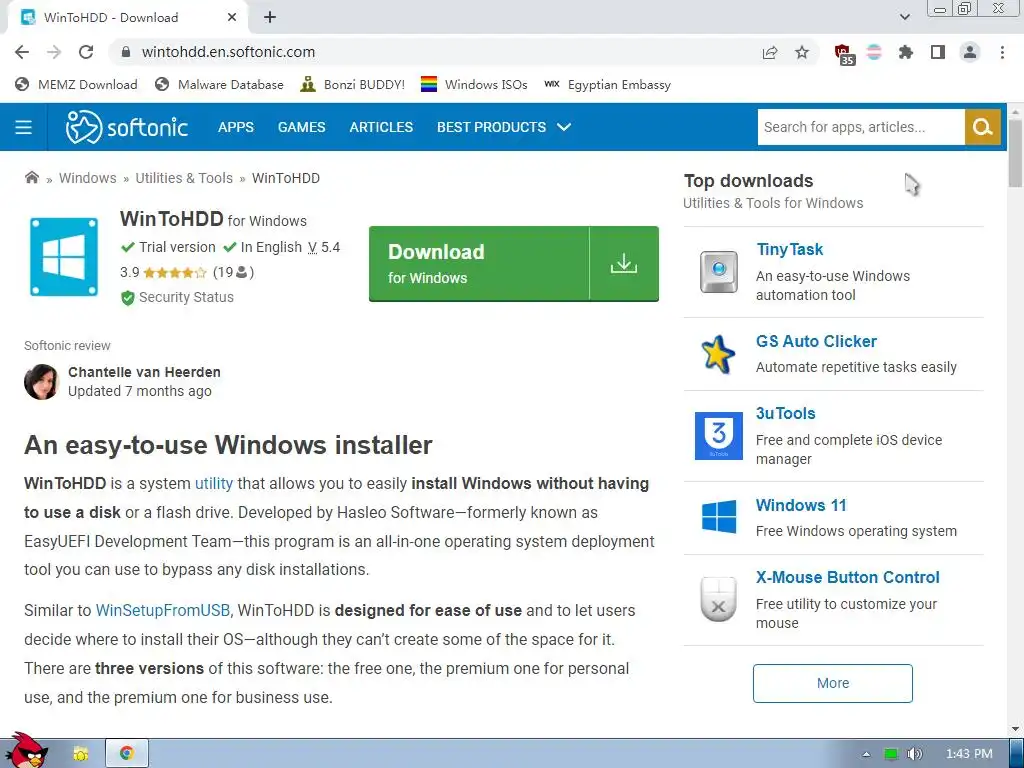Click the Angry Birds start button
This screenshot has width=1024, height=768.
coord(26,750)
